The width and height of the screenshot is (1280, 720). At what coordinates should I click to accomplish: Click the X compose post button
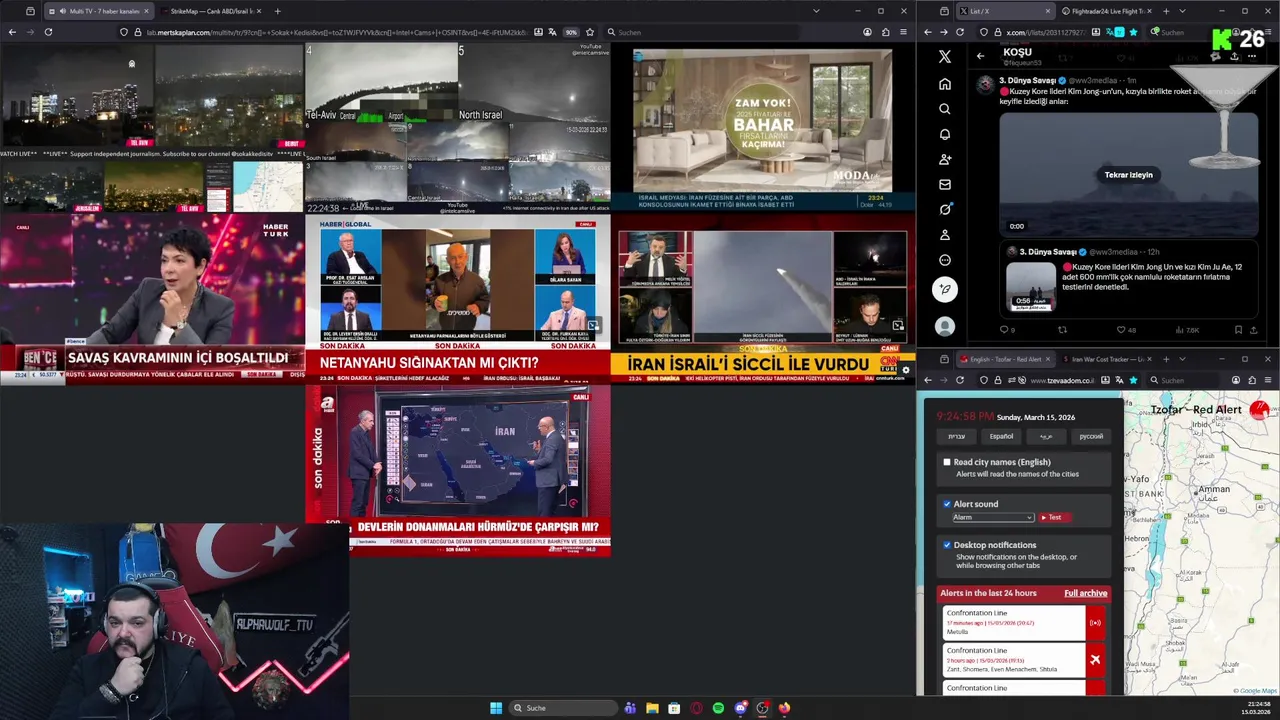point(944,289)
